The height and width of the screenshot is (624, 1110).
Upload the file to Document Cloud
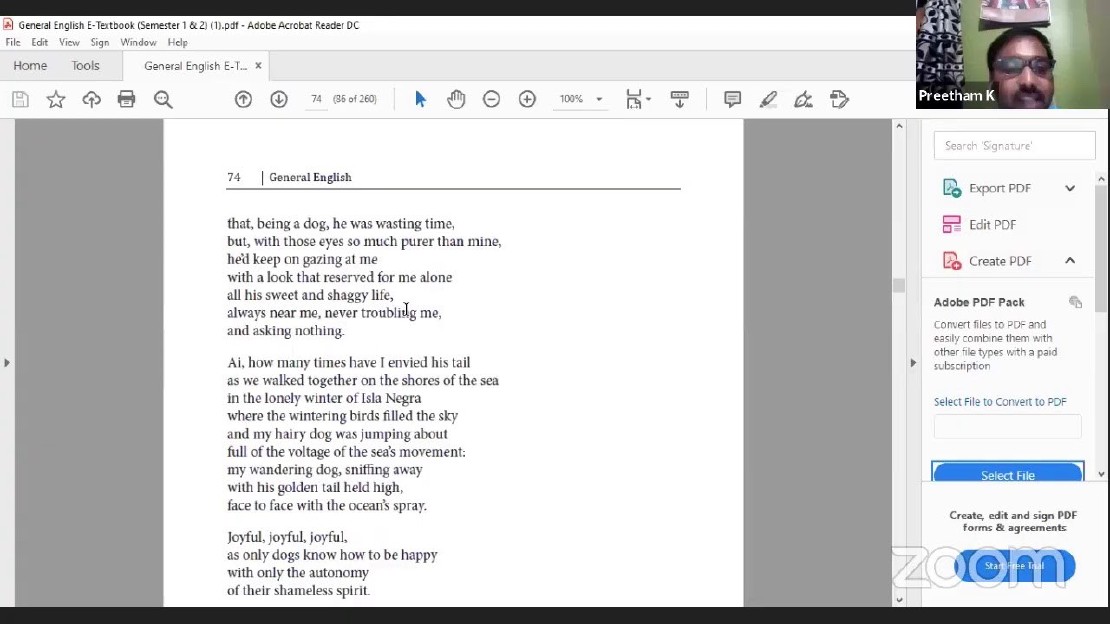(91, 99)
